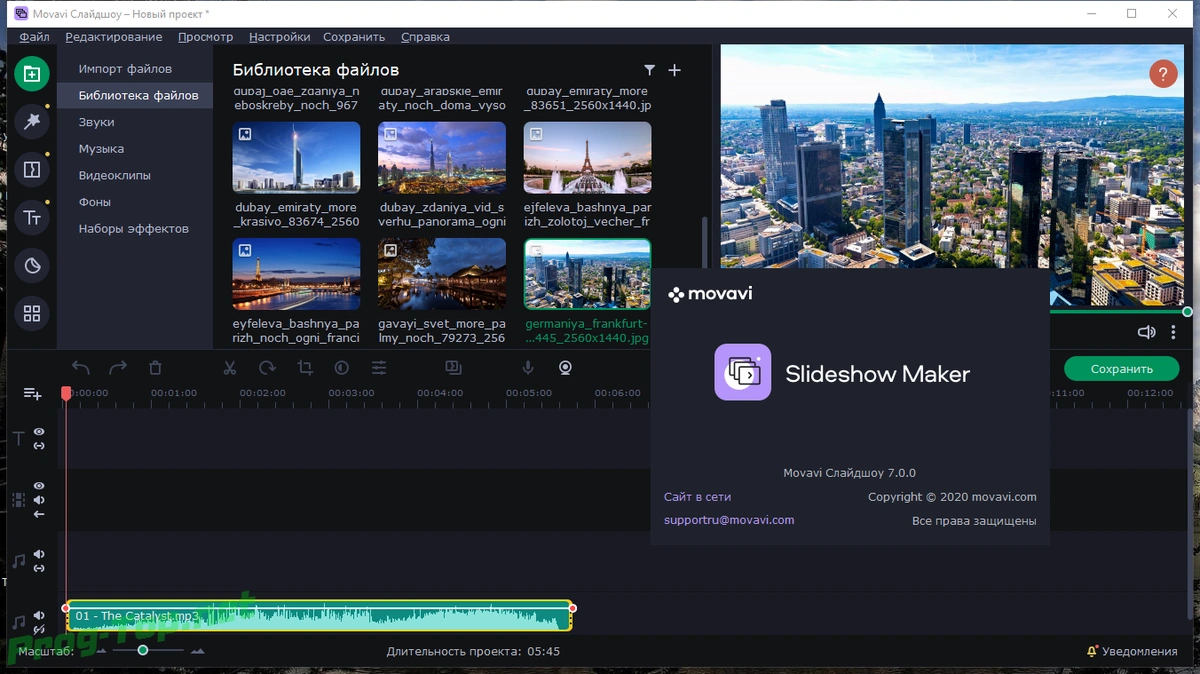Screen dimensions: 1200x674
Task: Open the Сохранить menu in the menu bar
Action: pos(354,37)
